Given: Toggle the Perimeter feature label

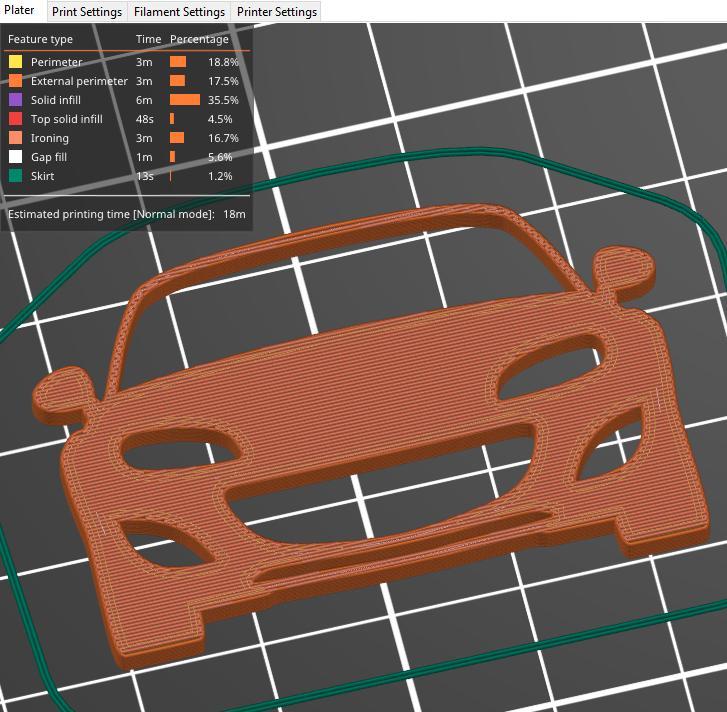Looking at the screenshot, I should pyautogui.click(x=56, y=62).
